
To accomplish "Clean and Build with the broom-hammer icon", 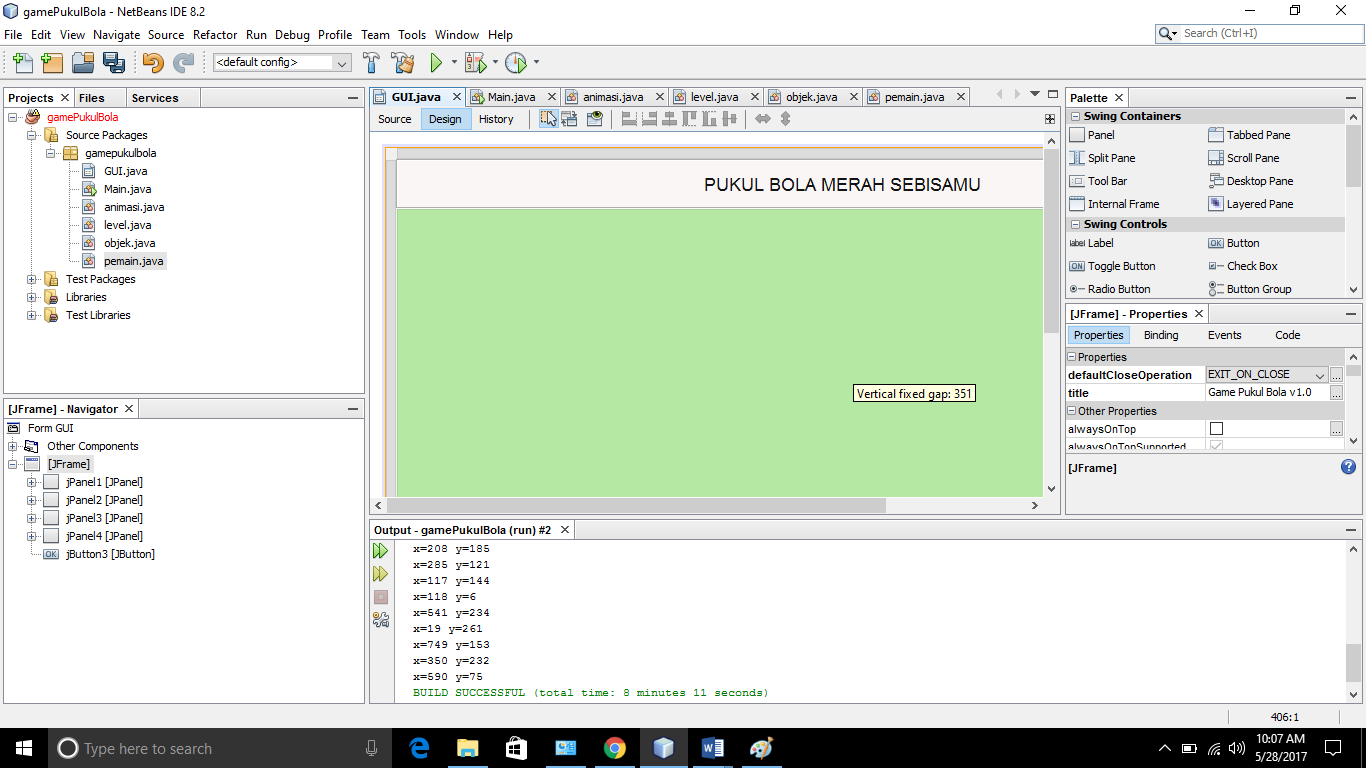I will (x=403, y=62).
